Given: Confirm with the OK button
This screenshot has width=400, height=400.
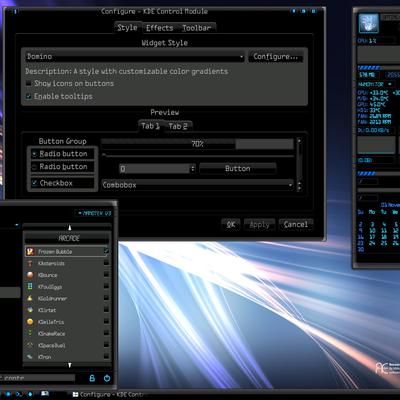Looking at the screenshot, I should point(231,225).
